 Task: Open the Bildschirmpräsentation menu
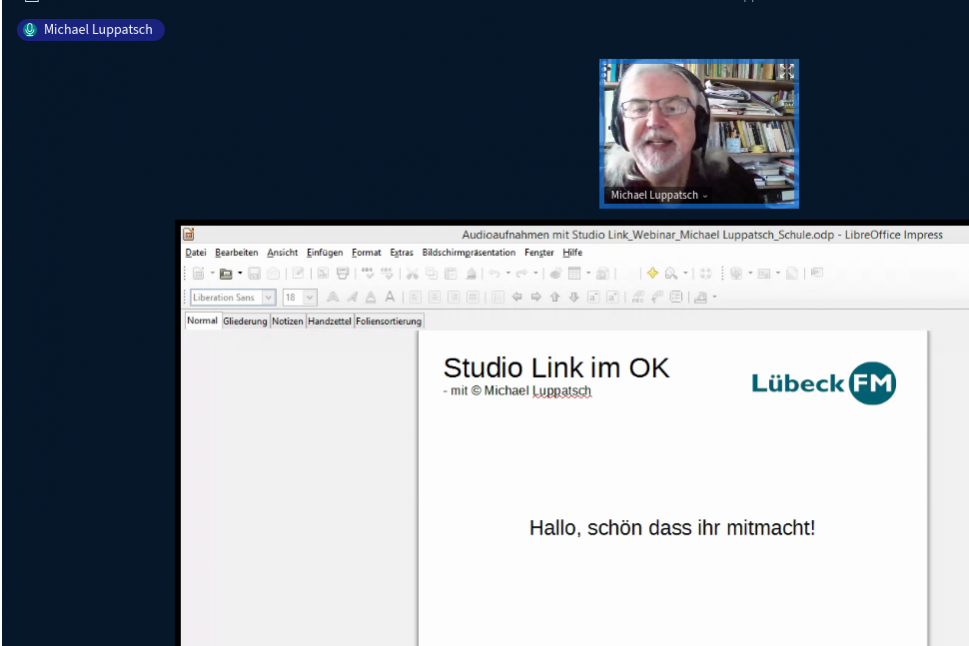click(468, 253)
